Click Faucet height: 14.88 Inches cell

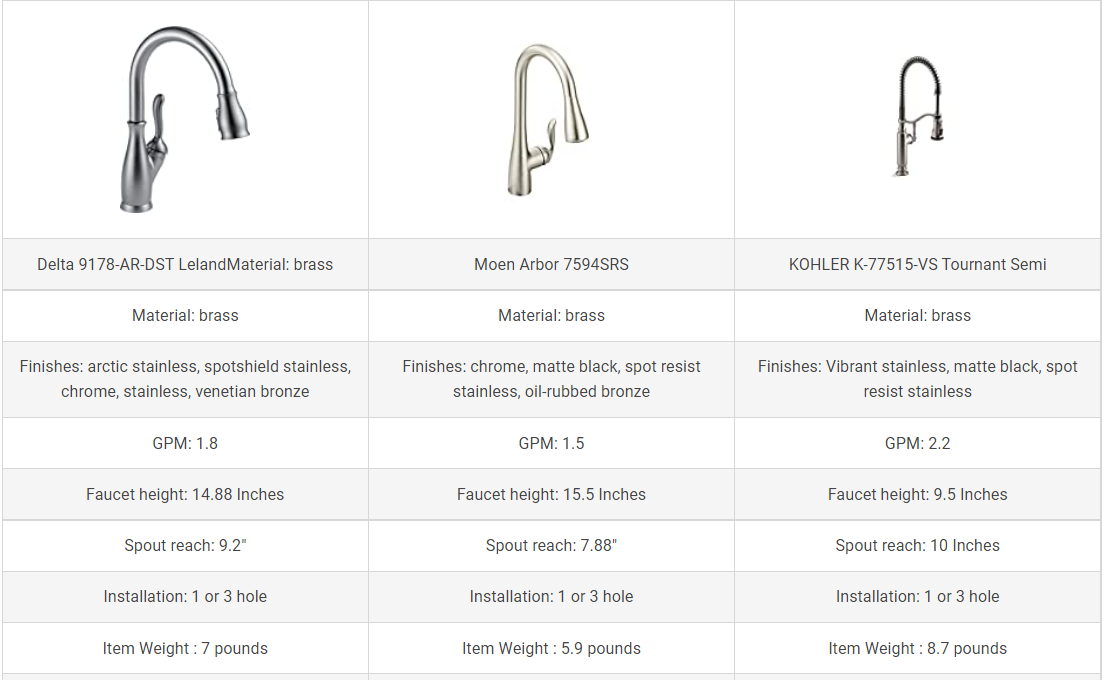[185, 495]
